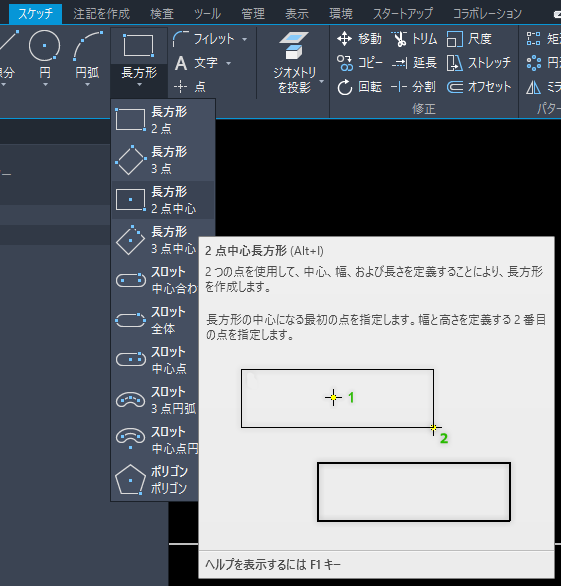Select the Scale (尺度) tool

(469, 39)
